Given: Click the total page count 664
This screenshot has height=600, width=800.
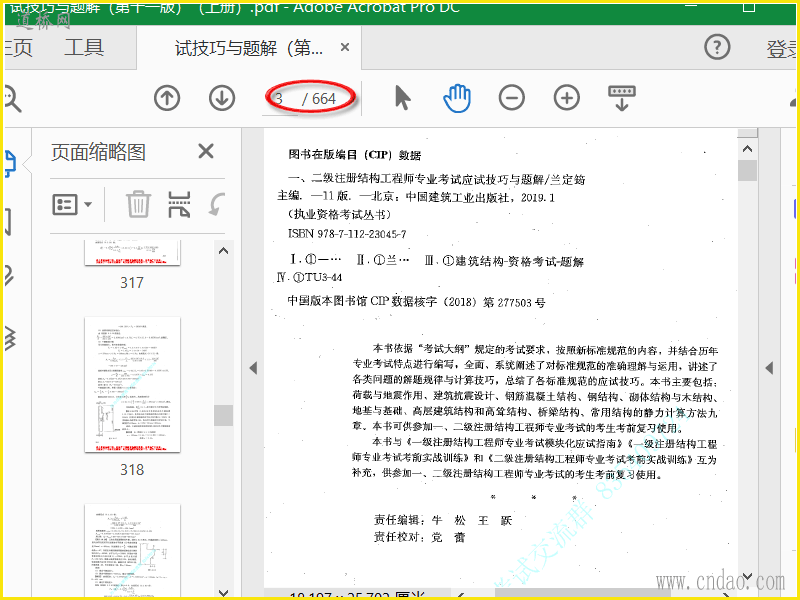Looking at the screenshot, I should (x=324, y=99).
